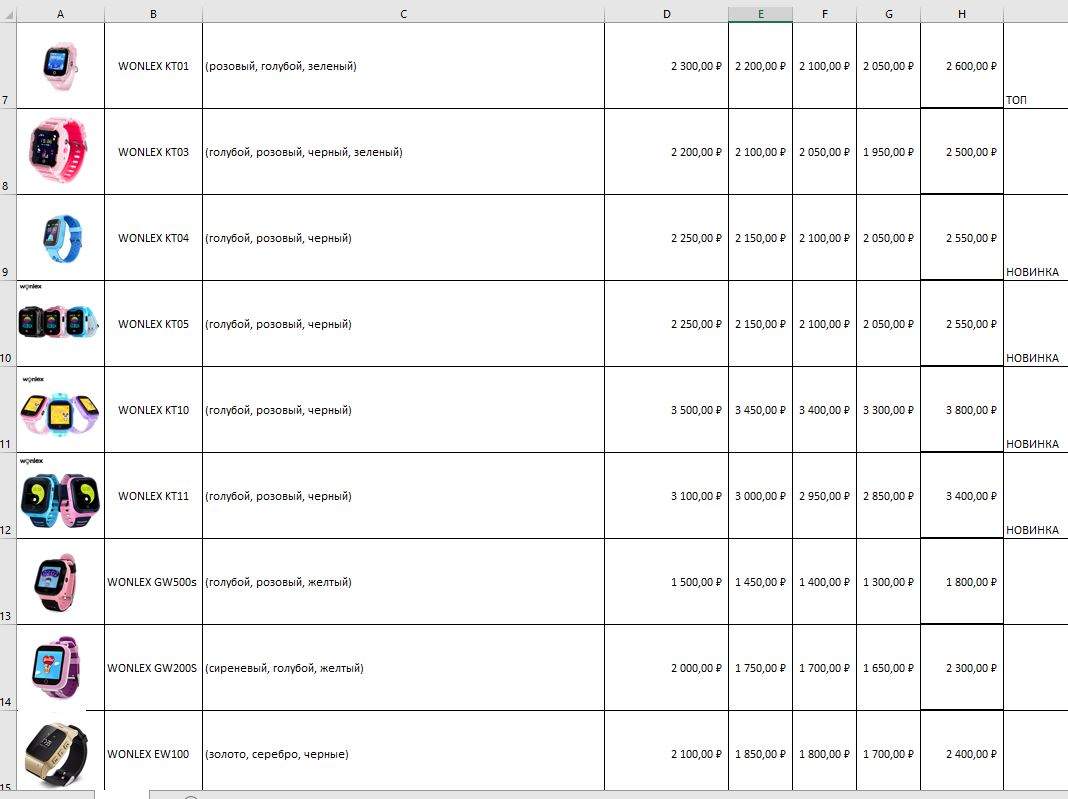
Task: Select row 11 header
Action: point(8,409)
